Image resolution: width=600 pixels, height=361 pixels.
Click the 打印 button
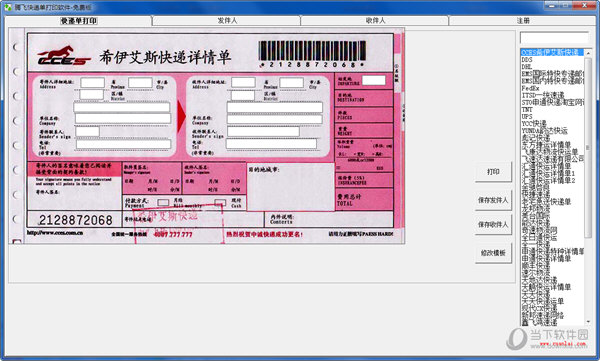[x=493, y=172]
